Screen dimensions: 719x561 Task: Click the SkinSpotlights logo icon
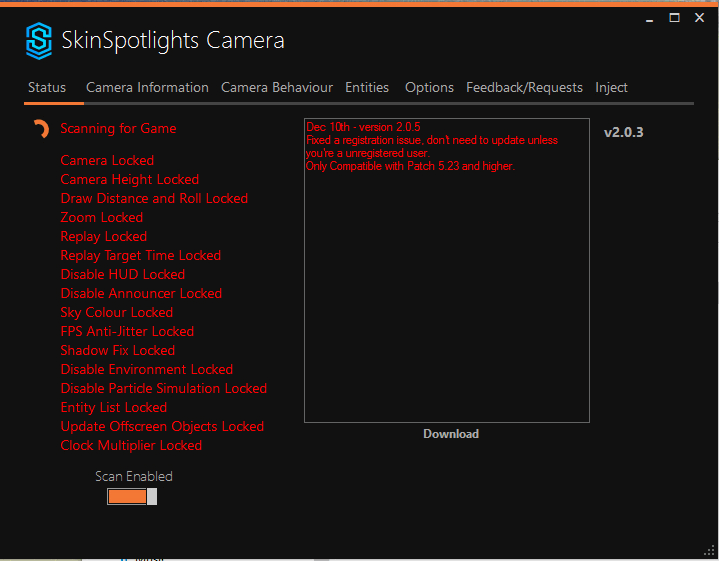point(39,40)
